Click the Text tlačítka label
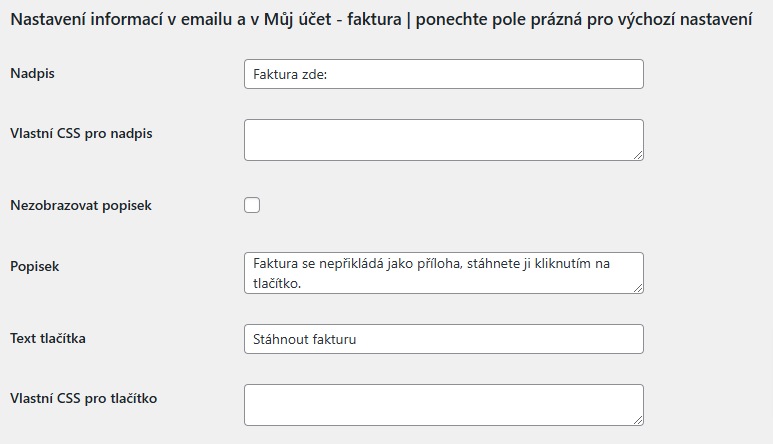 click(48, 339)
